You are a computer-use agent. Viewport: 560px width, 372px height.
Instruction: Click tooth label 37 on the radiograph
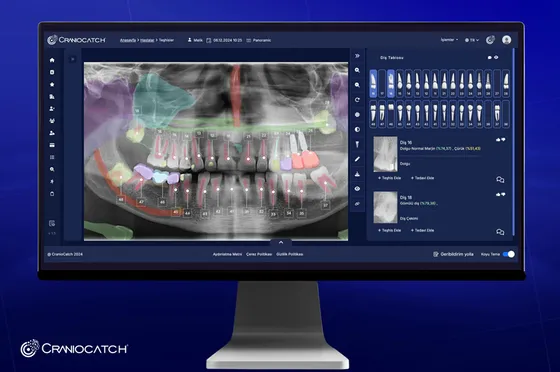(x=325, y=206)
